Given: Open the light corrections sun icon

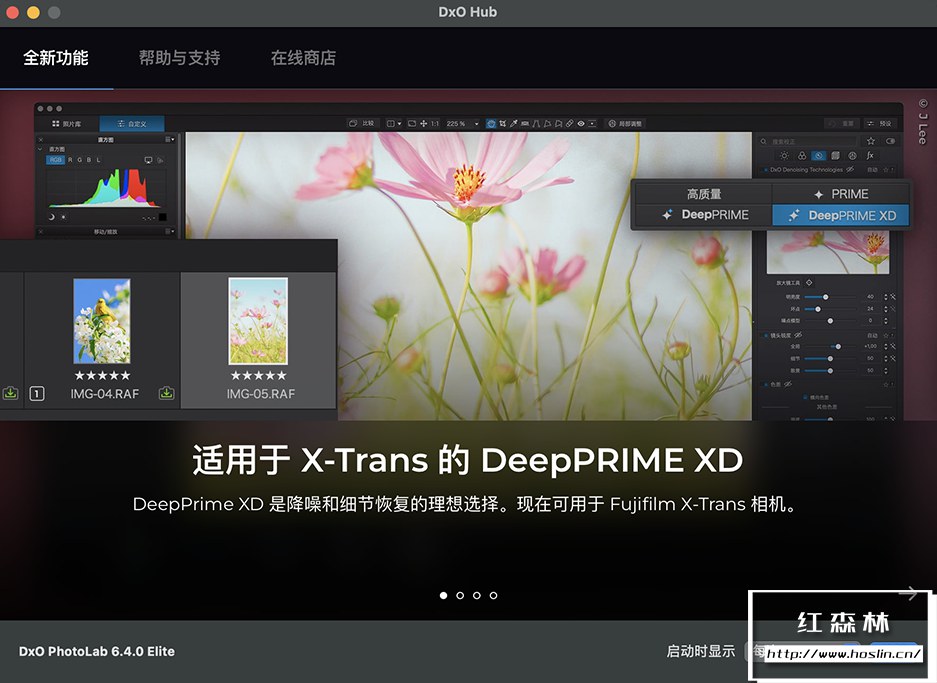Looking at the screenshot, I should tap(784, 155).
